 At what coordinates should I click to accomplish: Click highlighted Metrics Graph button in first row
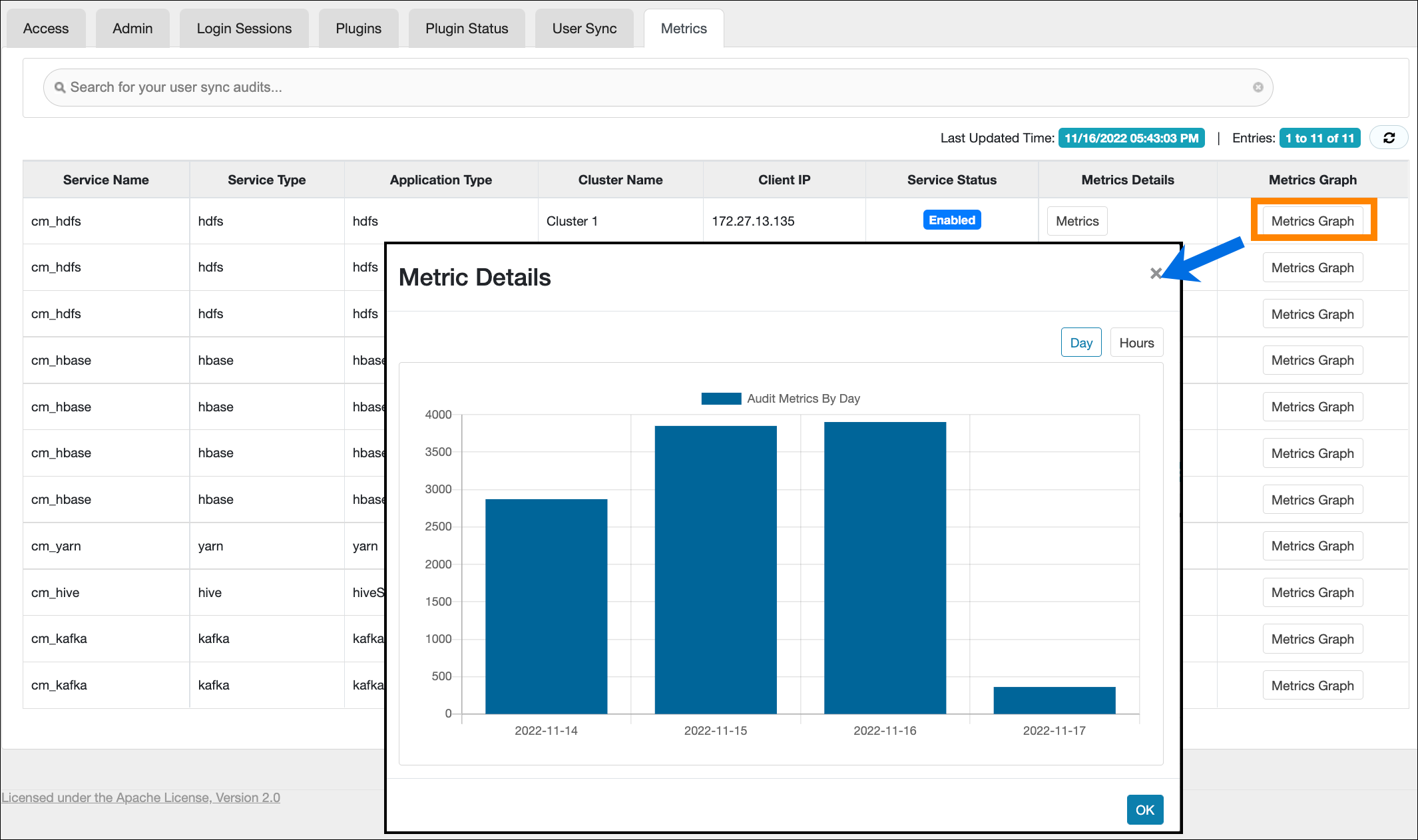(1311, 221)
